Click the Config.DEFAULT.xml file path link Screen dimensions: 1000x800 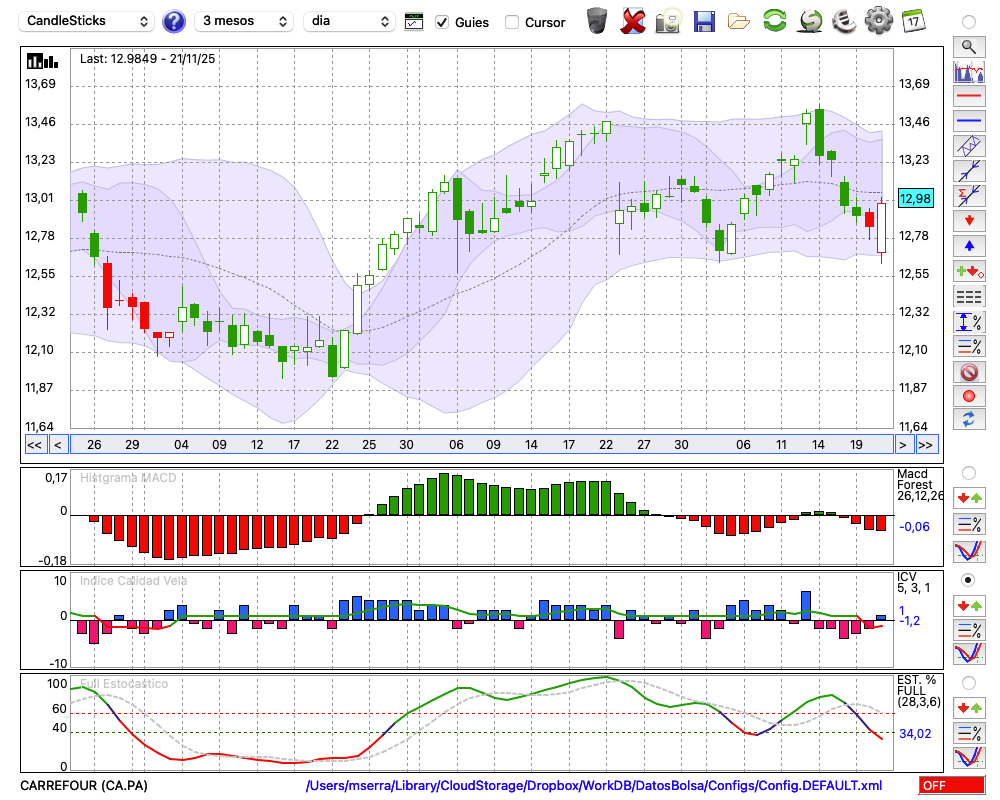point(594,786)
